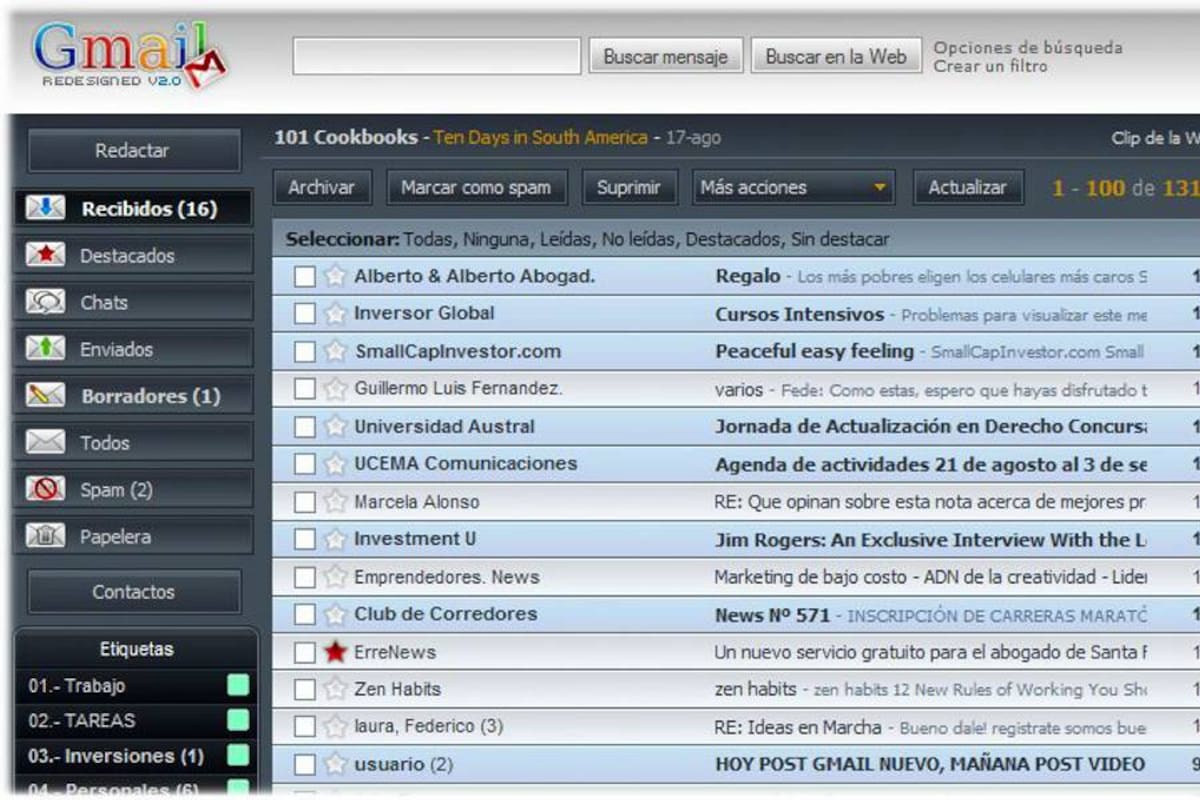This screenshot has height=800, width=1200.
Task: Check the ErreNews message checkbox
Action: (305, 653)
